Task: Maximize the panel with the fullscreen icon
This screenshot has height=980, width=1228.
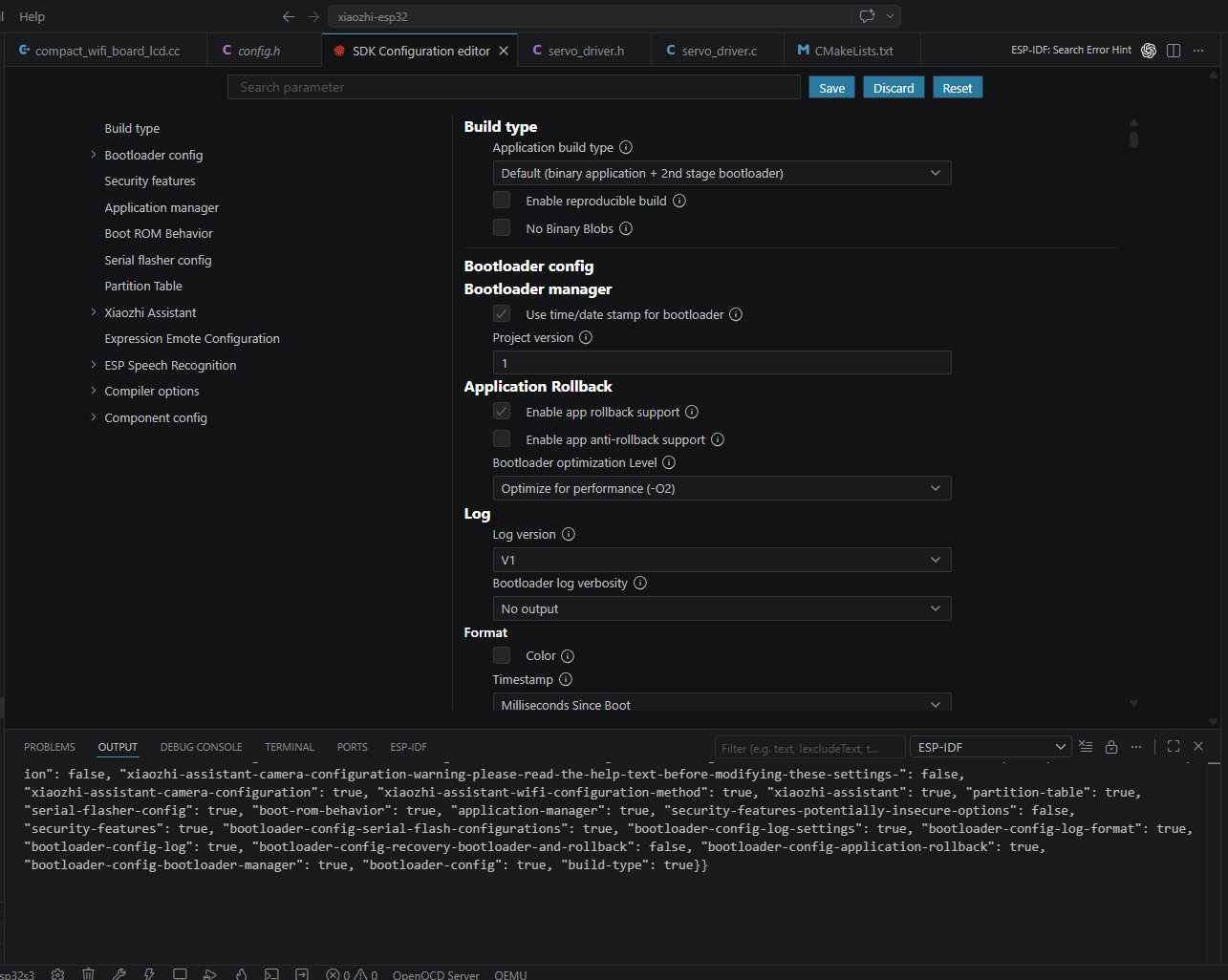Action: (1174, 747)
